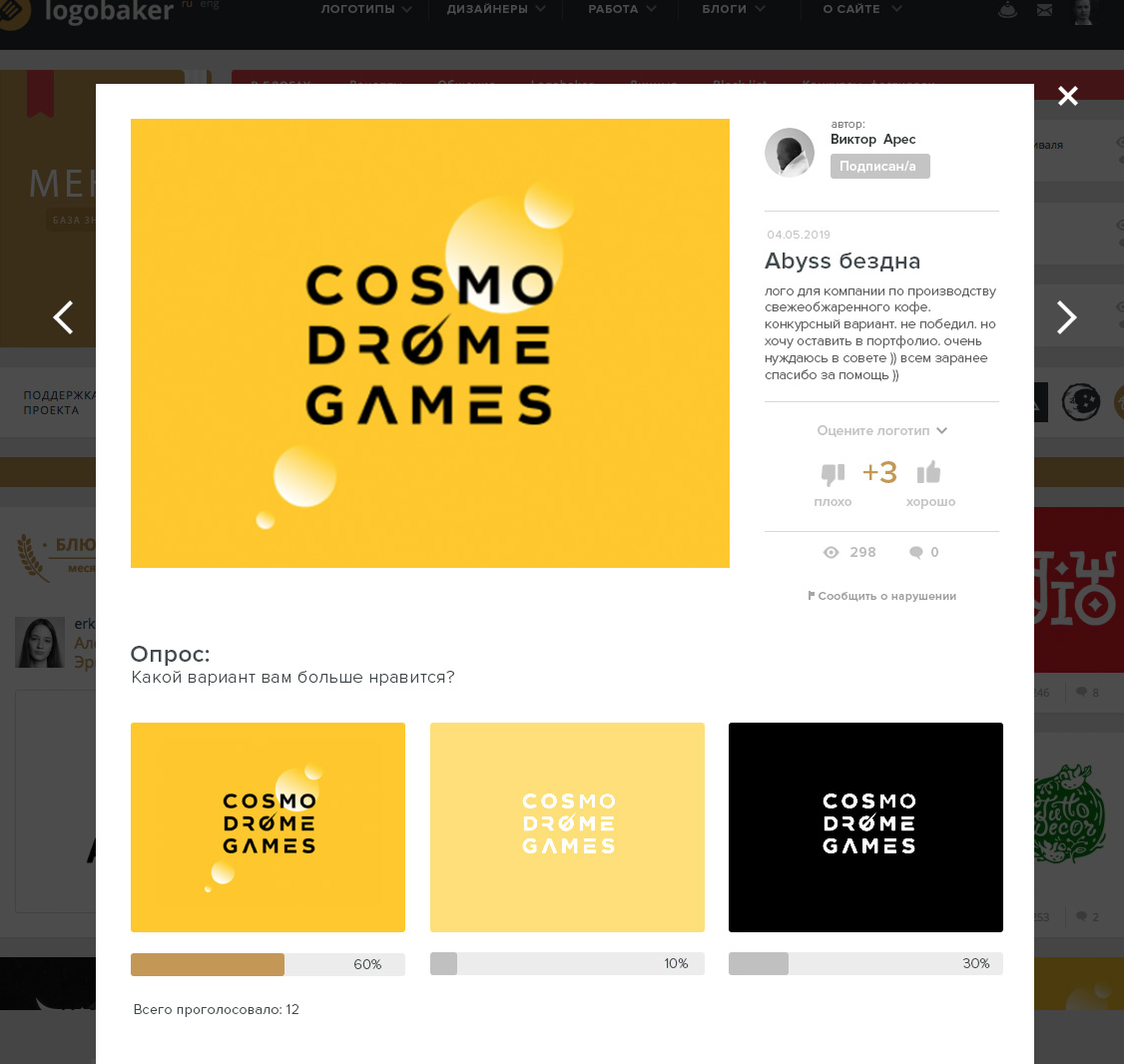Click the author name 'Виктор Арес'
This screenshot has width=1124, height=1064.
[872, 140]
